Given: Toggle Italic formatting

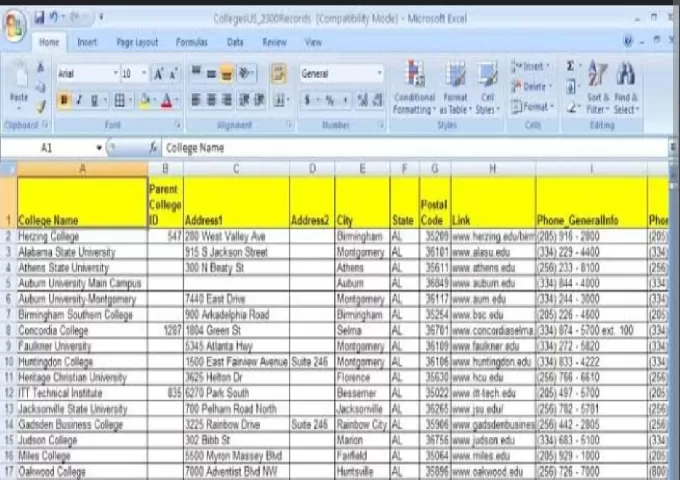Looking at the screenshot, I should [79, 100].
